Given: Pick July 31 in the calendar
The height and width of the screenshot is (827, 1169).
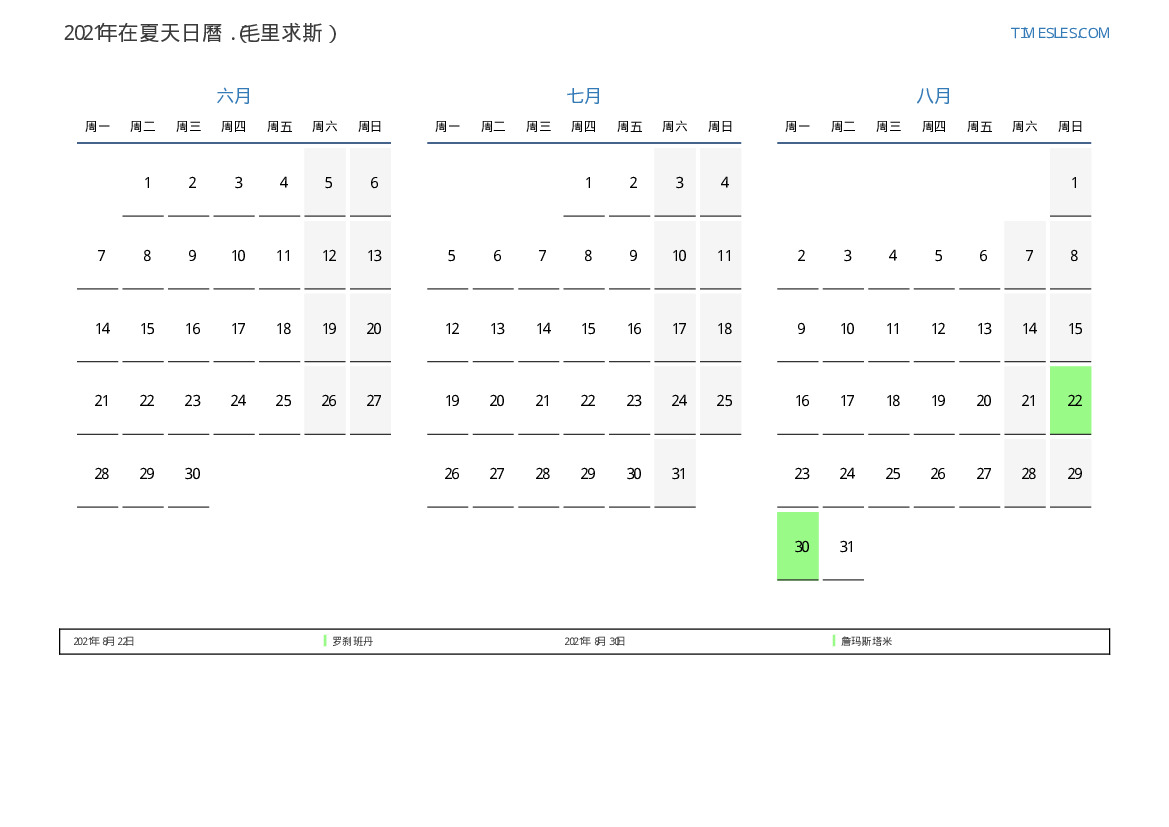Looking at the screenshot, I should [x=678, y=474].
